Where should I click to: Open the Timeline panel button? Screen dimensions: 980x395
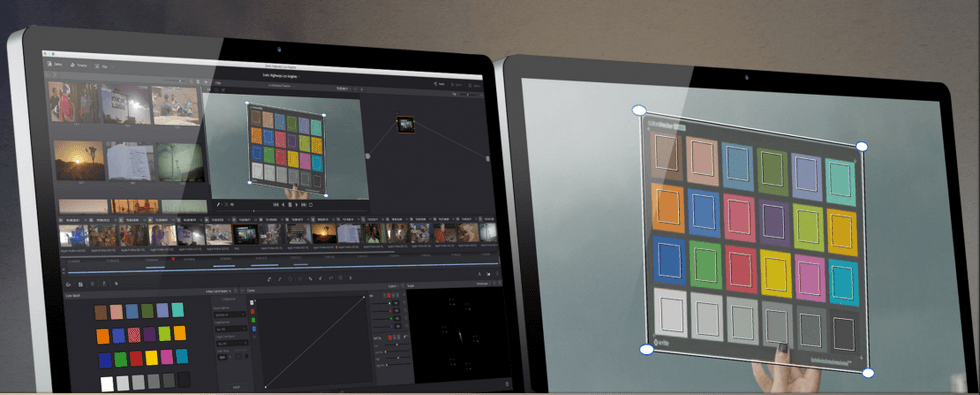tap(79, 65)
